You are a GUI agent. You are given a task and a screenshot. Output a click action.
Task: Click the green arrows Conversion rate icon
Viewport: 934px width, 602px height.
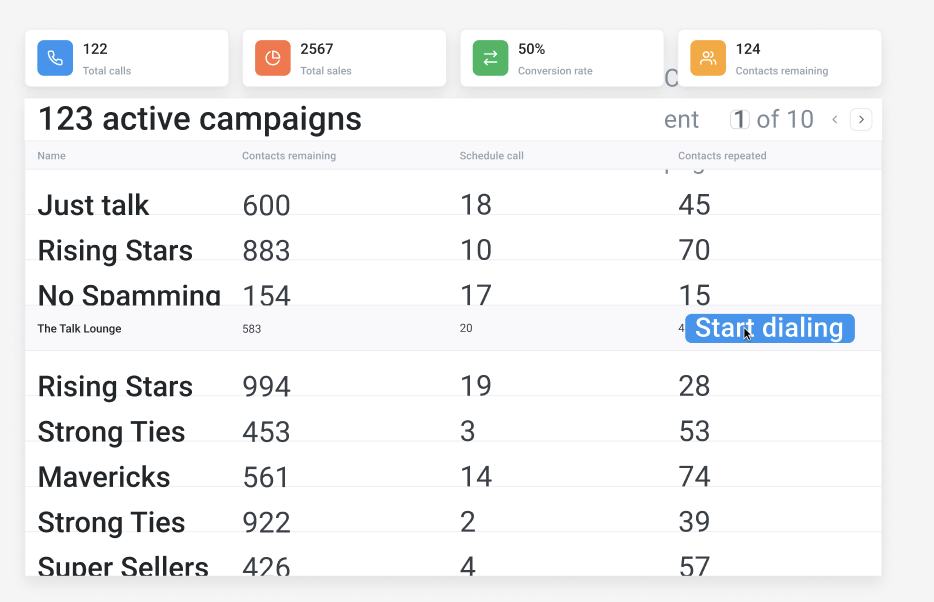click(490, 58)
